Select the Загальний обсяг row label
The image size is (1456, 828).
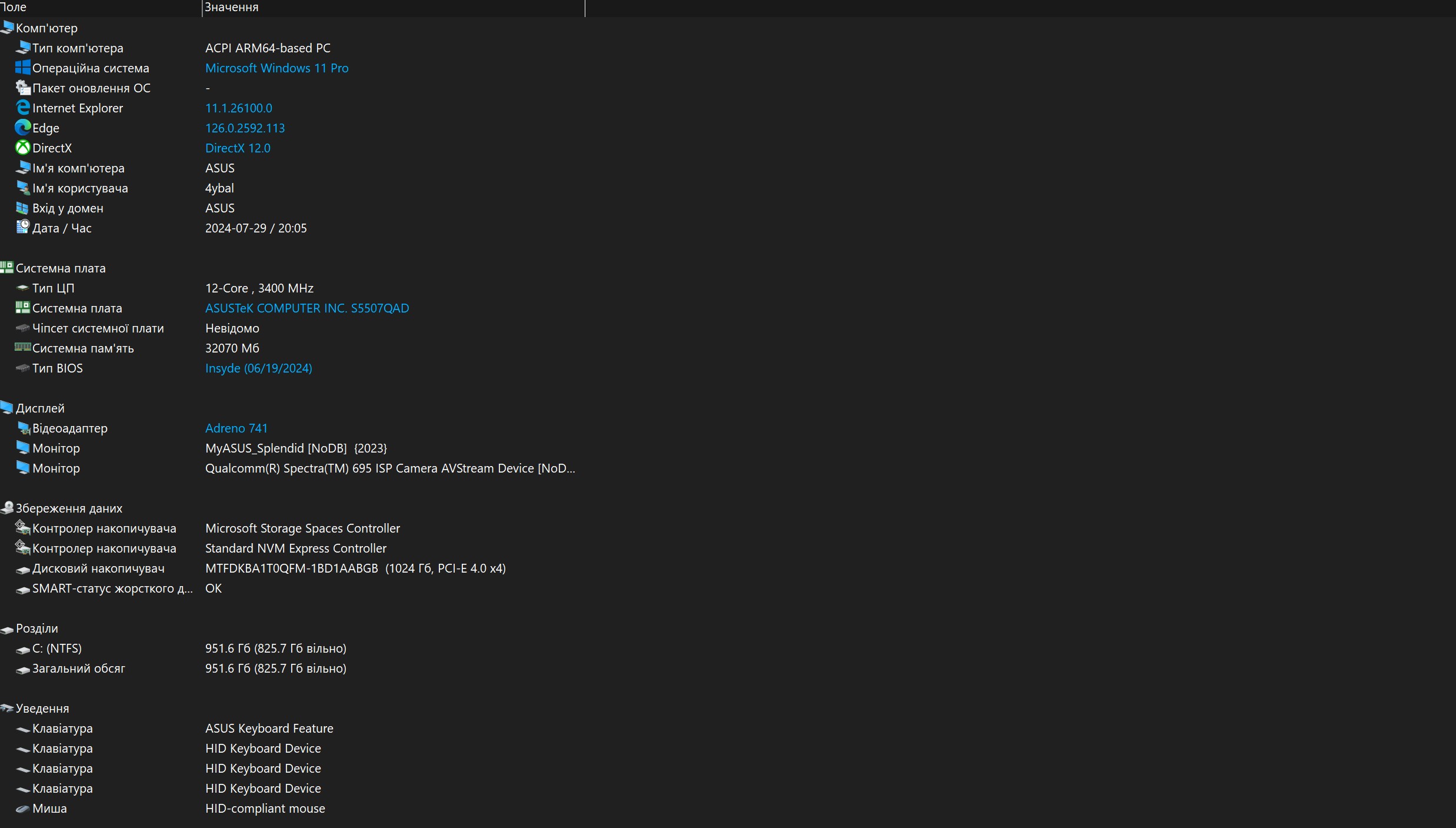[79, 668]
